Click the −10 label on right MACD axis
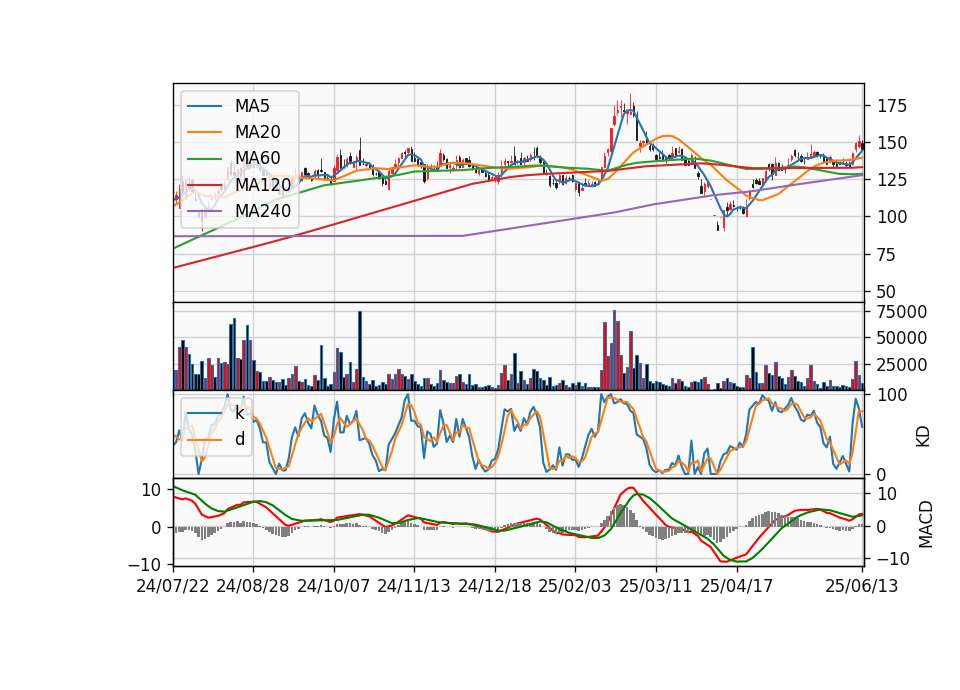Screen dimensions: 960x690 point(893,559)
